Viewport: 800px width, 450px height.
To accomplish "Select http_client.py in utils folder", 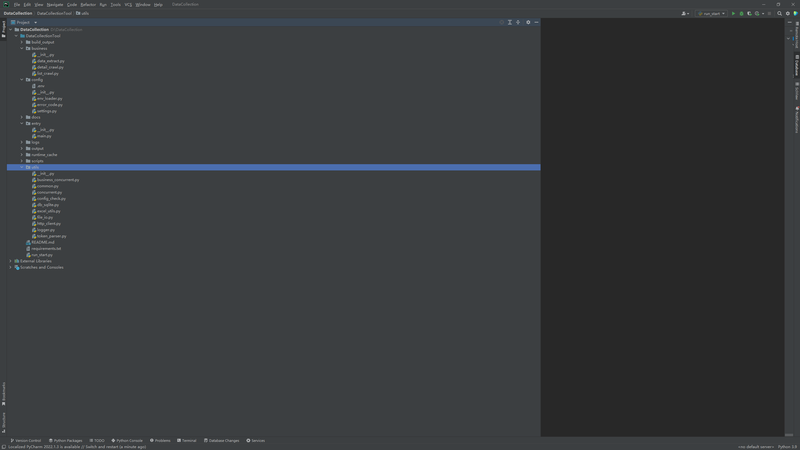I will [x=48, y=223].
